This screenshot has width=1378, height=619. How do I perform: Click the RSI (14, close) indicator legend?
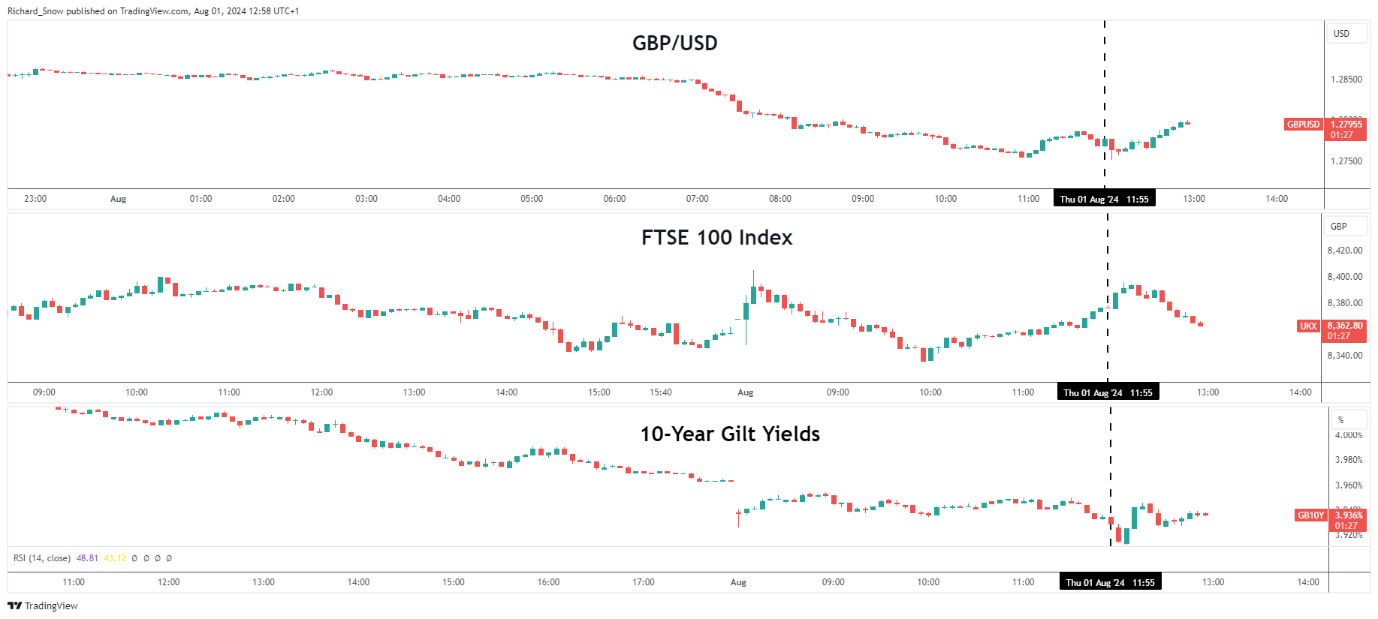41,558
